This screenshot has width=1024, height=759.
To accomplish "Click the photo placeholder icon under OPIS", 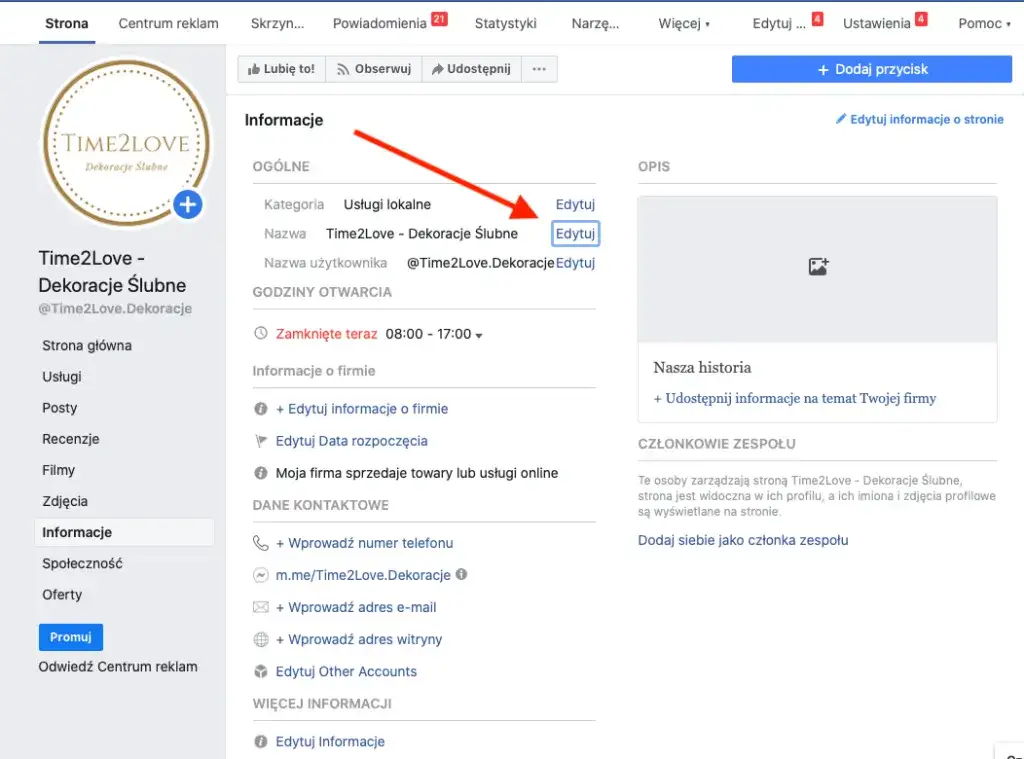I will pyautogui.click(x=818, y=267).
